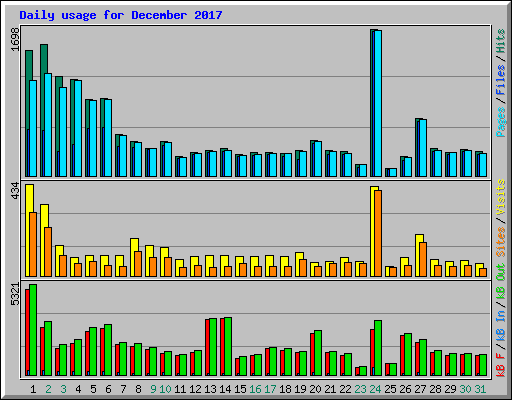Click day 24 on the x-axis

click(375, 389)
